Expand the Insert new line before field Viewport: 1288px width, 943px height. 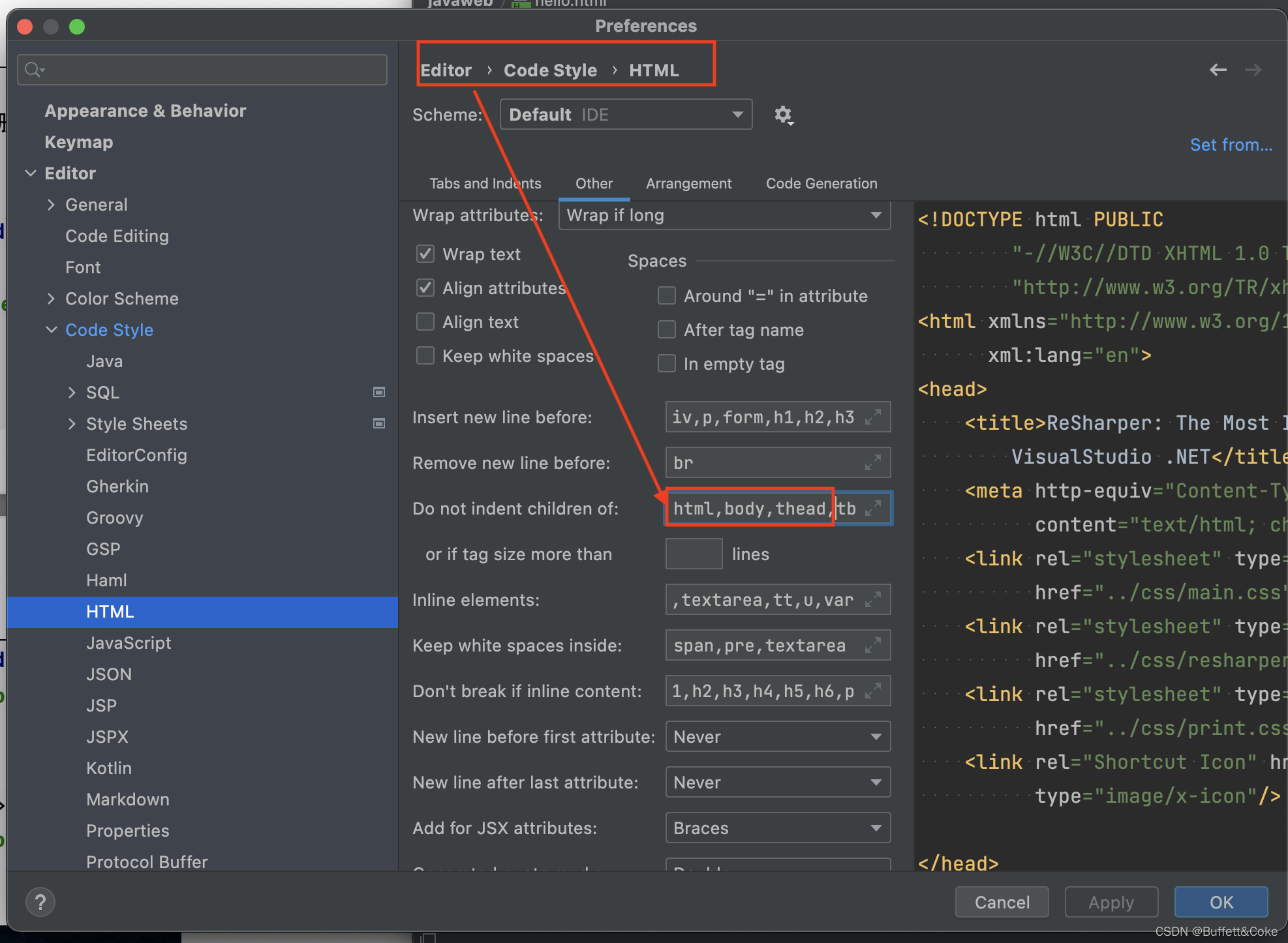[873, 417]
